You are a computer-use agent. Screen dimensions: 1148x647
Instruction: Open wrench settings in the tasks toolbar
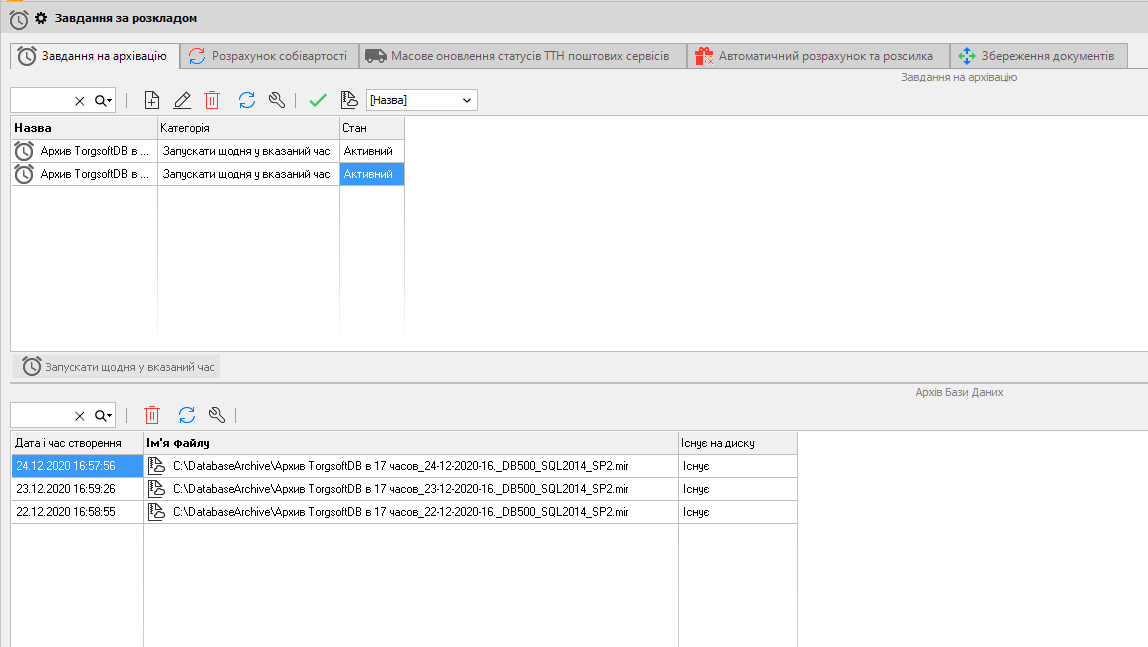277,100
